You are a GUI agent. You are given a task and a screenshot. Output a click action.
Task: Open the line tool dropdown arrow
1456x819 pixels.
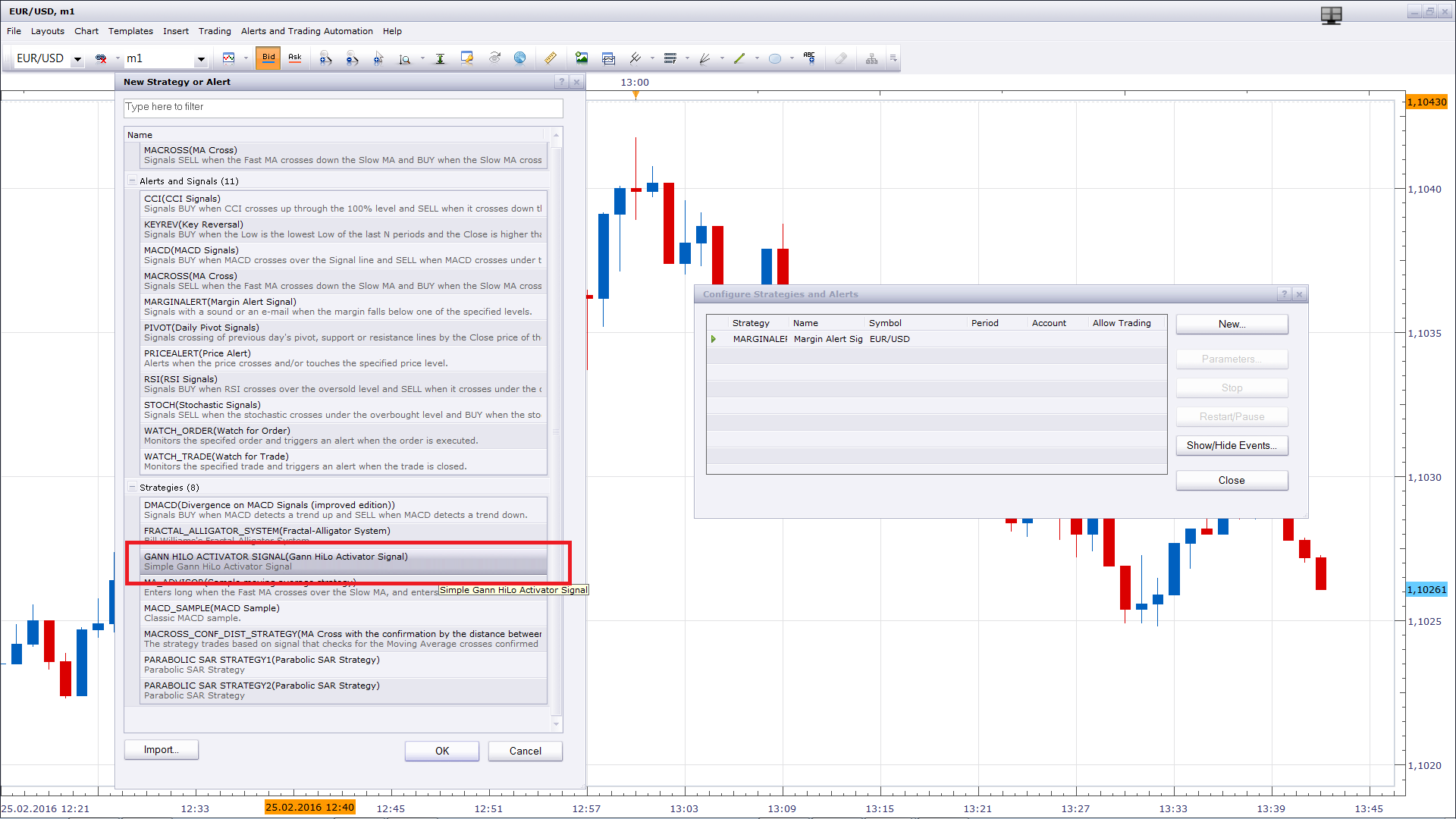[x=757, y=58]
